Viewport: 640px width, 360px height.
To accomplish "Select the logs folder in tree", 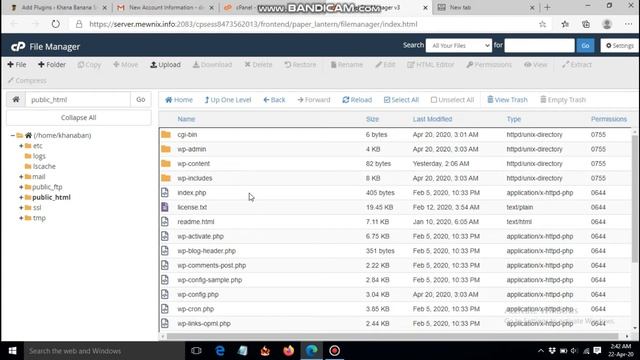I will coord(39,156).
